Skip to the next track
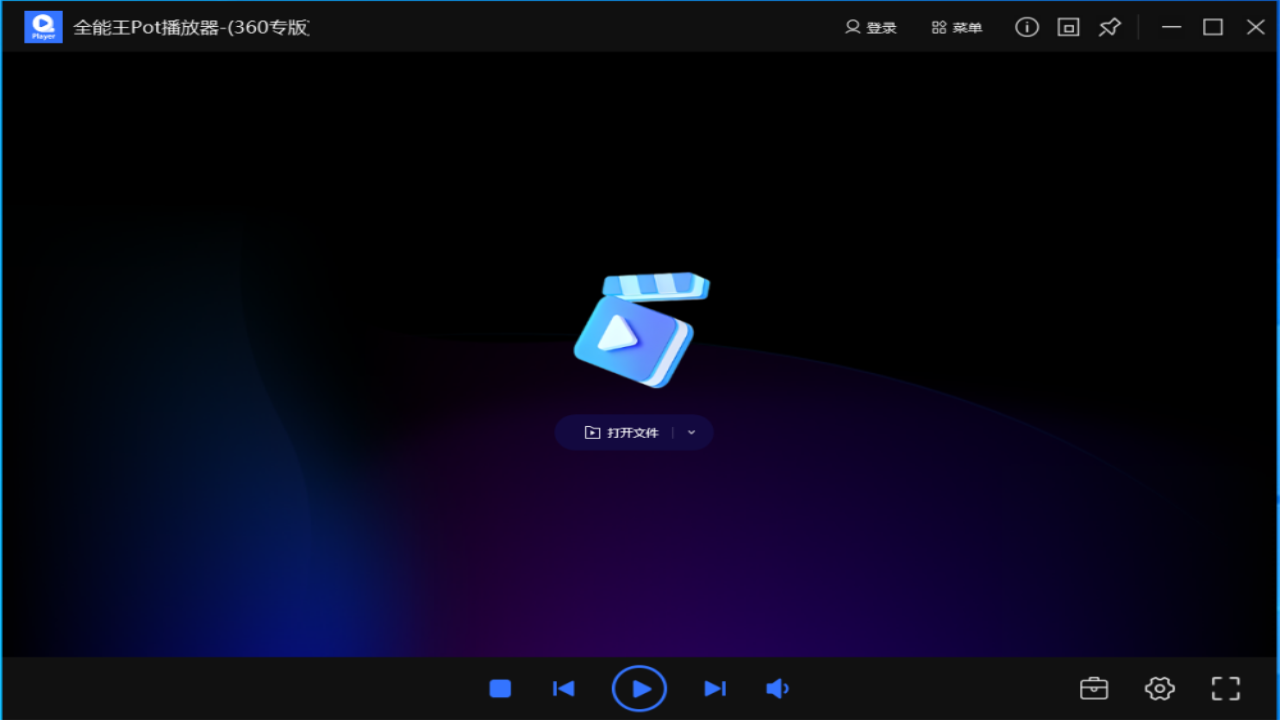 pos(714,688)
